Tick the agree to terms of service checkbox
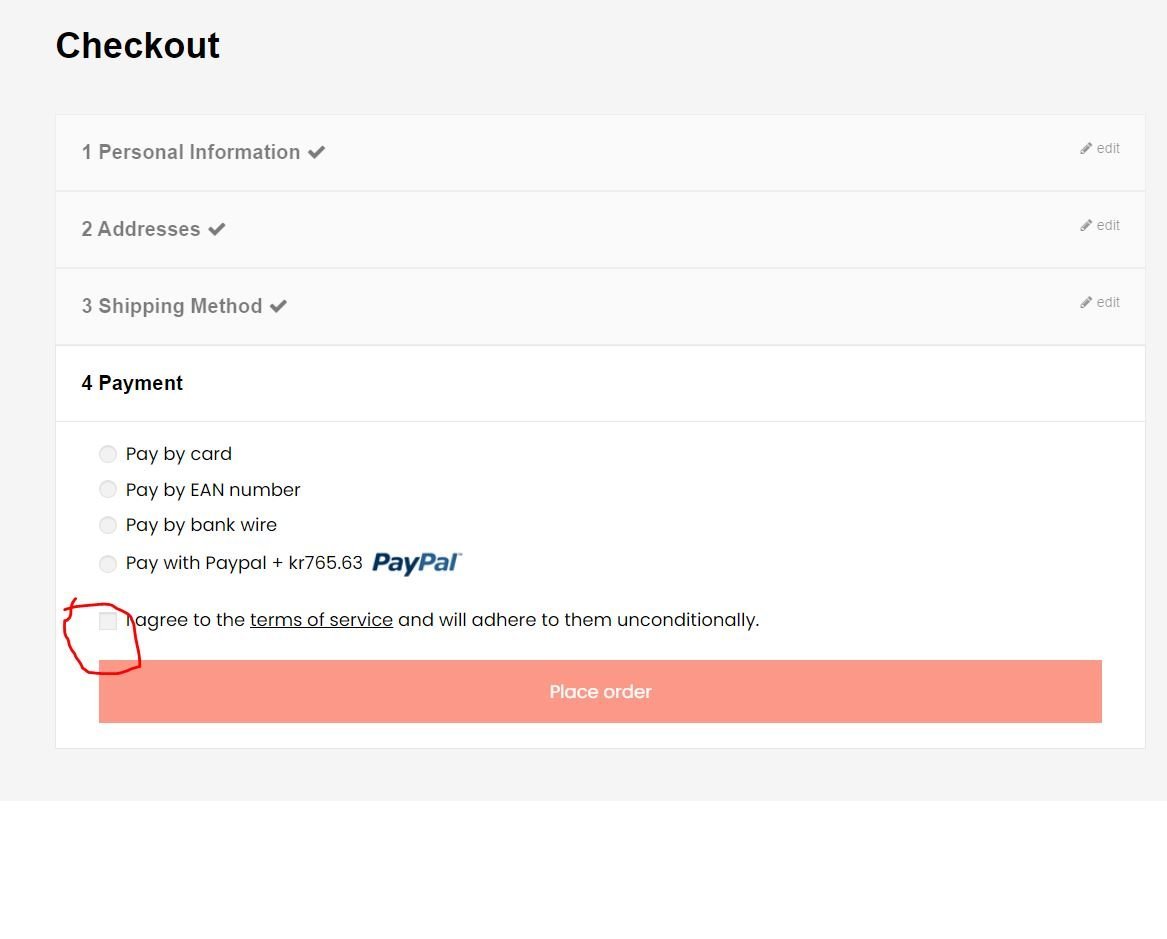Screen dimensions: 1167x939 tap(108, 621)
